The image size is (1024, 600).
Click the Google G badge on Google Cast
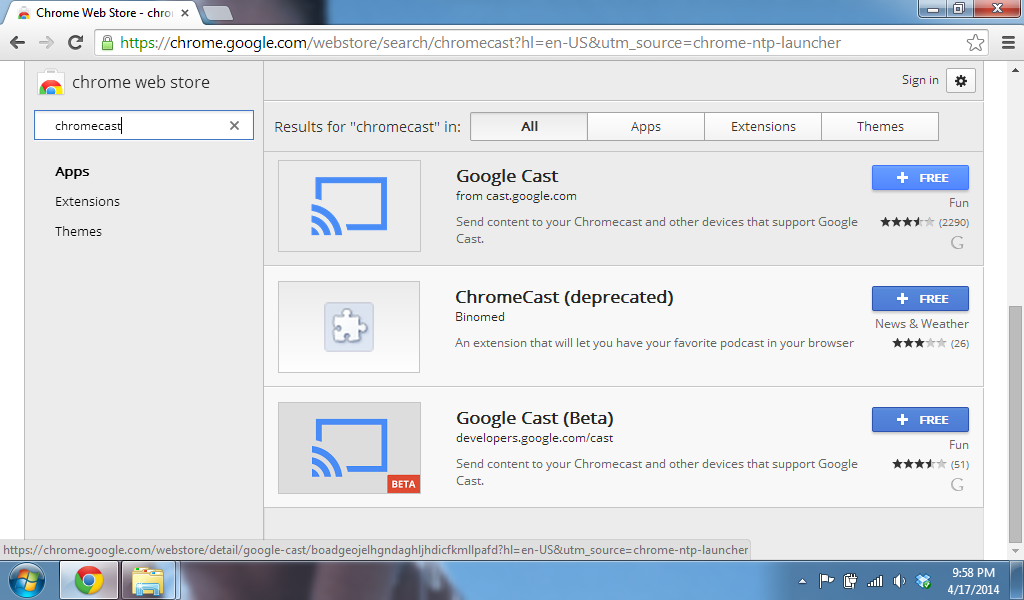tap(957, 243)
